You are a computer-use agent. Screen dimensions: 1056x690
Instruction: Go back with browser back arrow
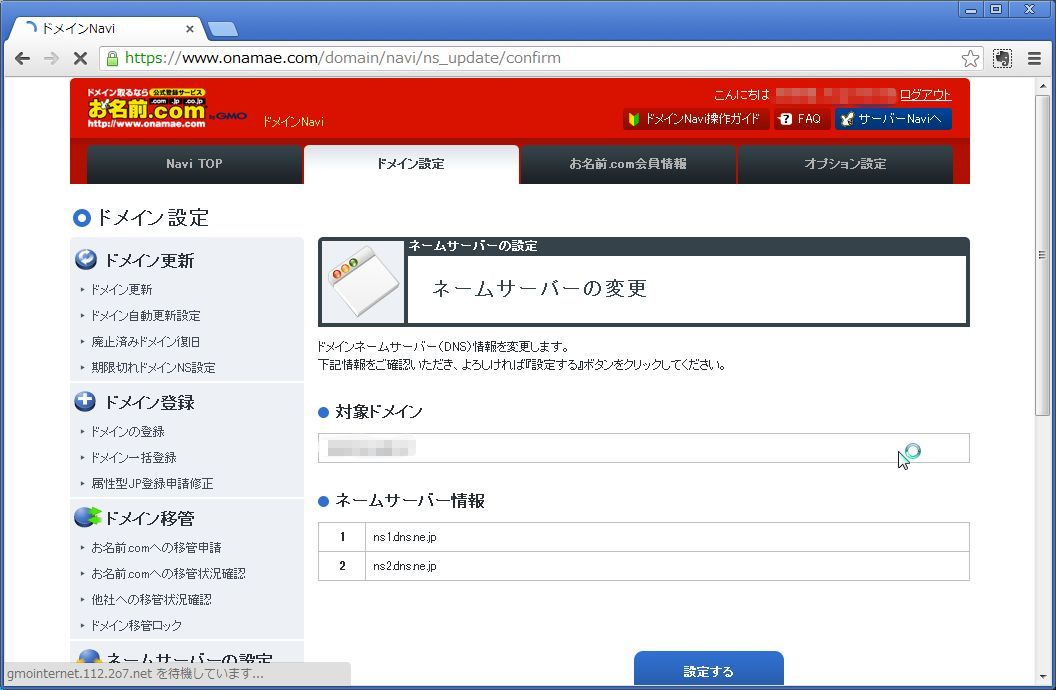[22, 59]
